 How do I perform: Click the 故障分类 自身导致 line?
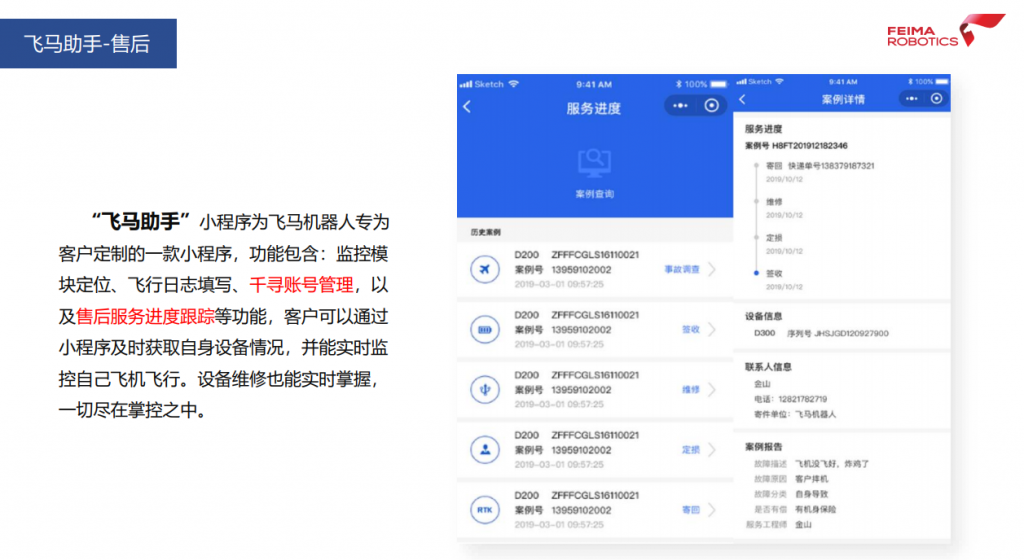click(791, 494)
